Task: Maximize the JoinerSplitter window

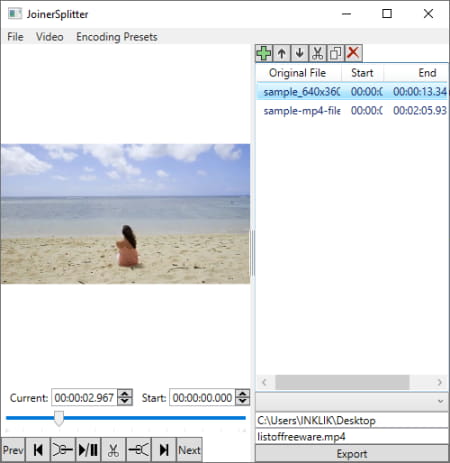Action: pyautogui.click(x=387, y=14)
